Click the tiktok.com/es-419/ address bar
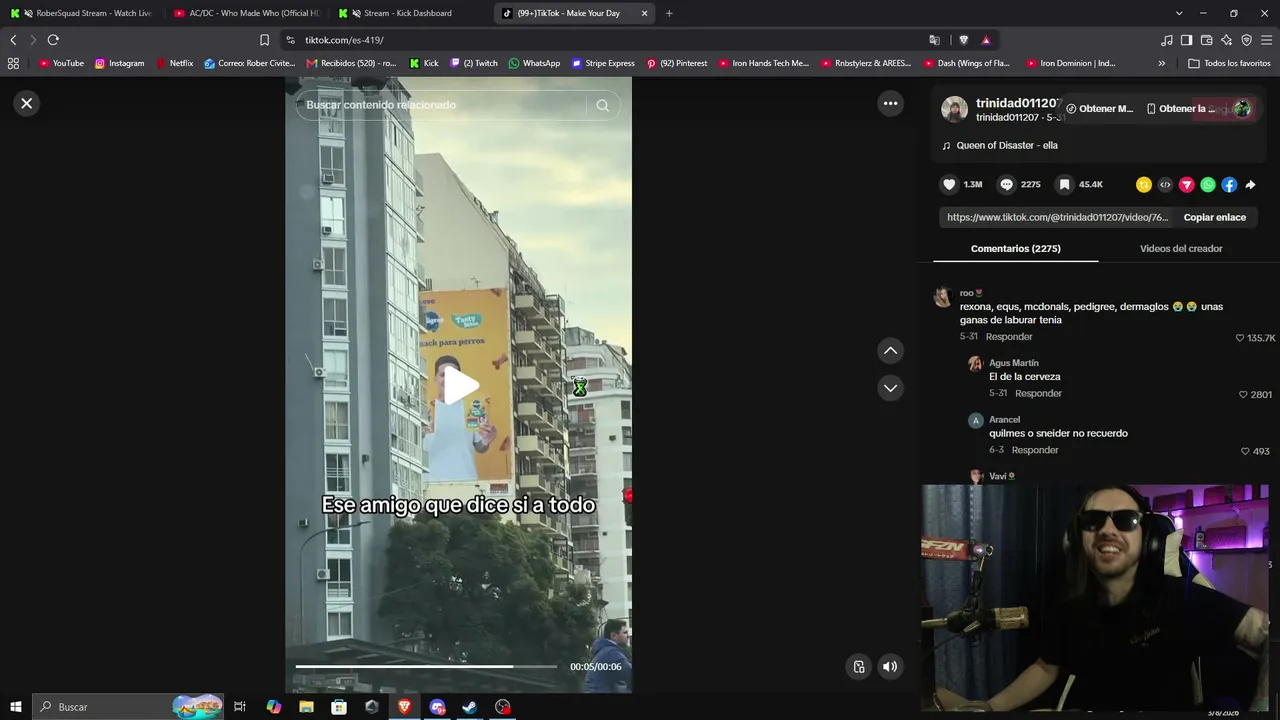This screenshot has height=720, width=1280. pyautogui.click(x=600, y=40)
